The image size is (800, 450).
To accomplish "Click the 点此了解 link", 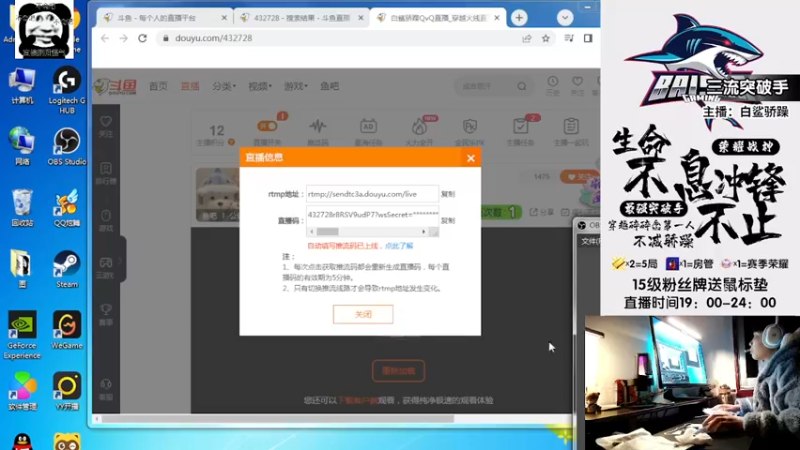I will pyautogui.click(x=399, y=246).
